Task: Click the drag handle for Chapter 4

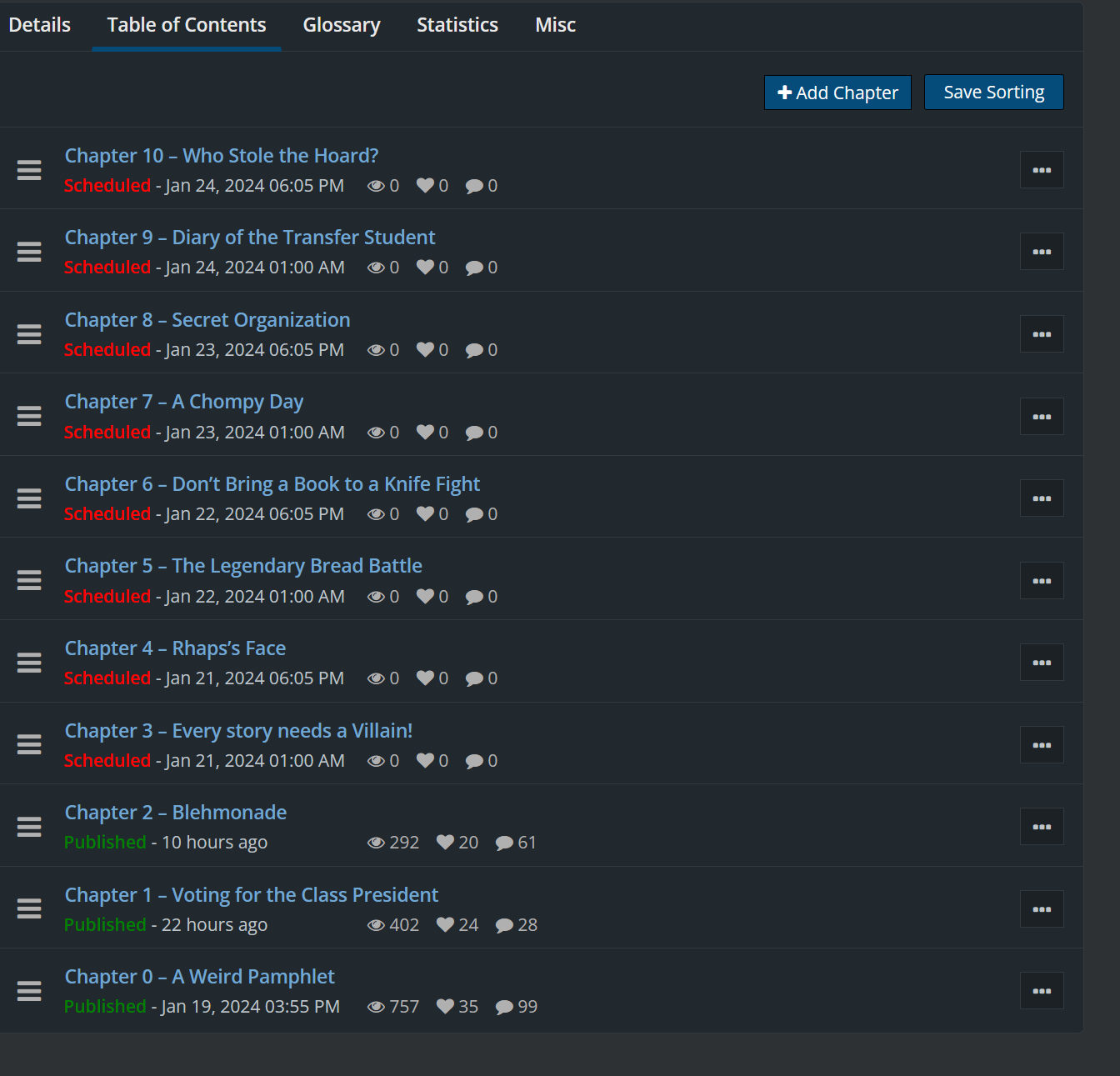Action: pos(29,663)
